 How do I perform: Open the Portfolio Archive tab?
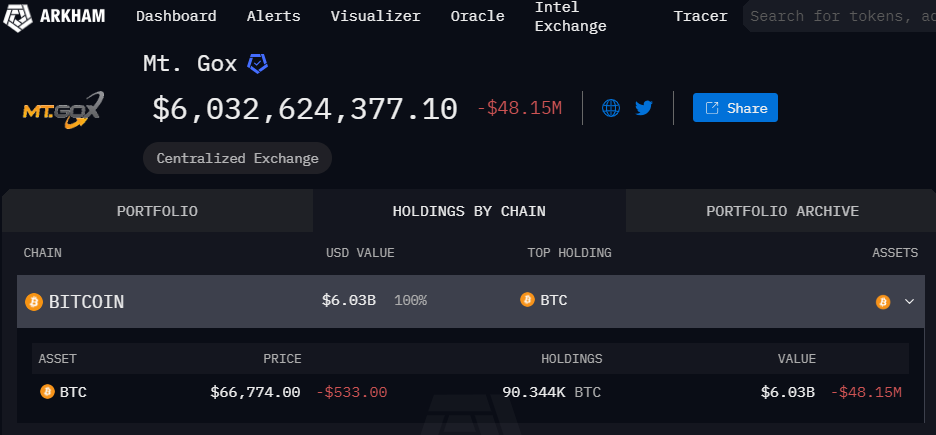tap(783, 211)
